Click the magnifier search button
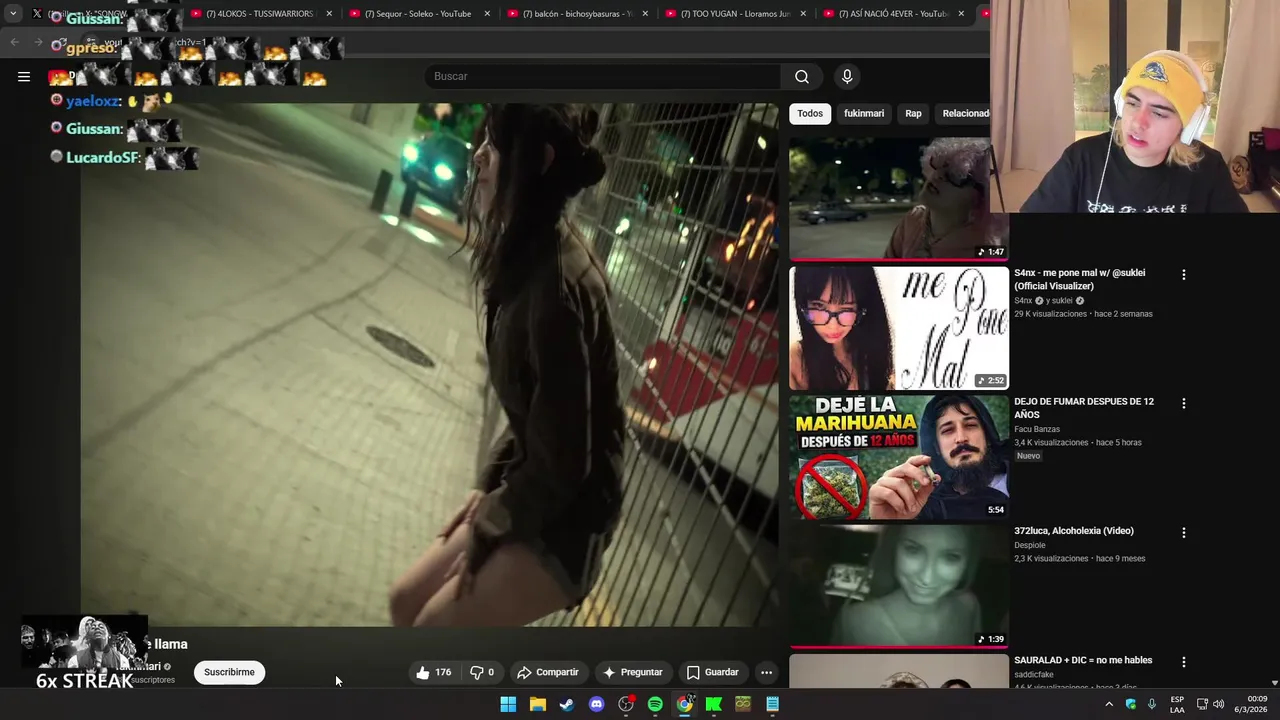 tap(802, 76)
